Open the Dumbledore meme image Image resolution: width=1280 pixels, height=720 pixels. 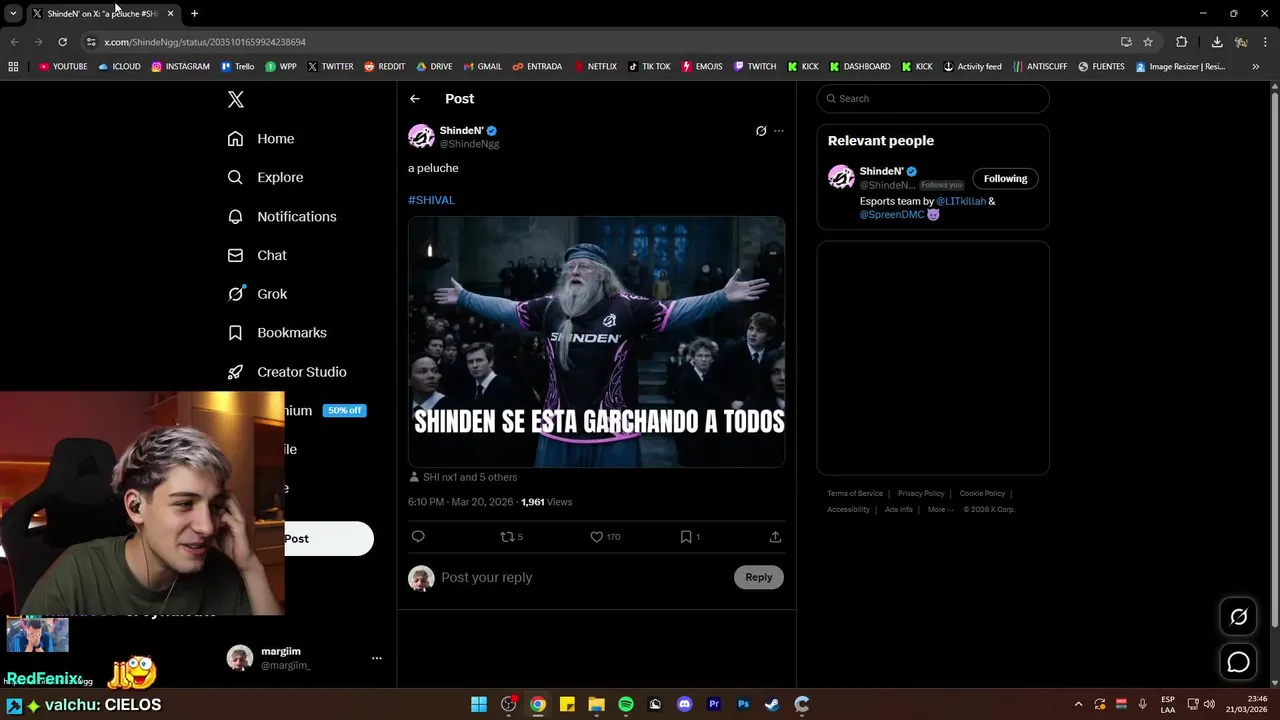click(x=596, y=342)
